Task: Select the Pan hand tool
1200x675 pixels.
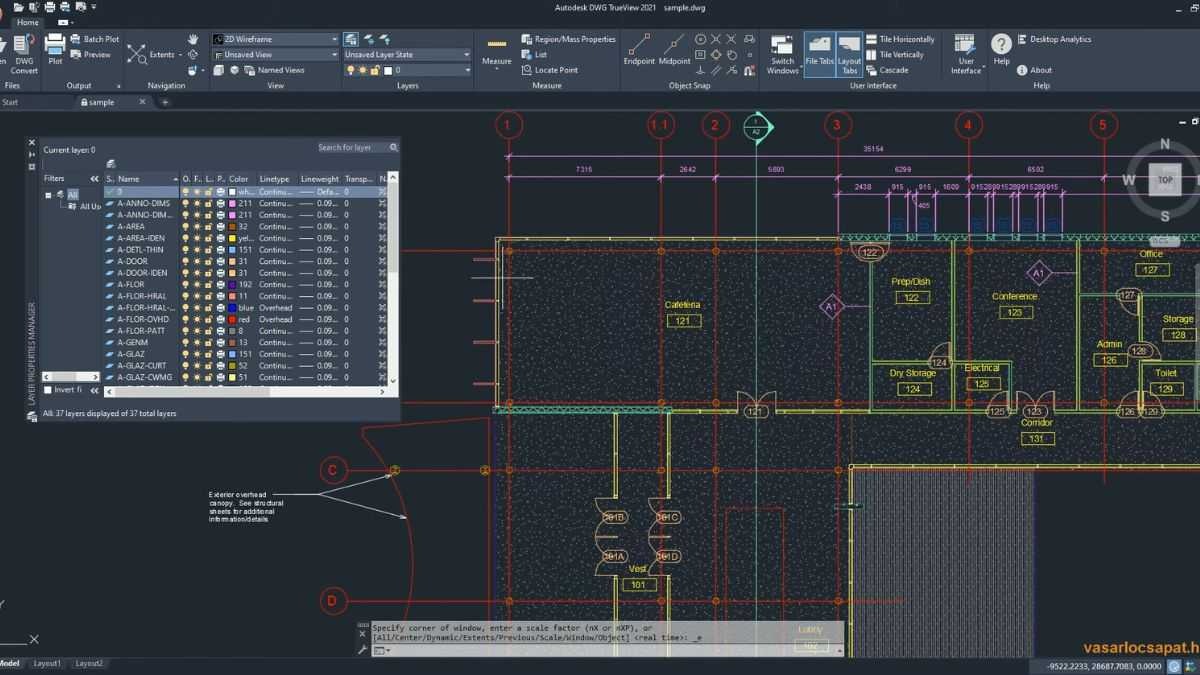Action: click(193, 39)
